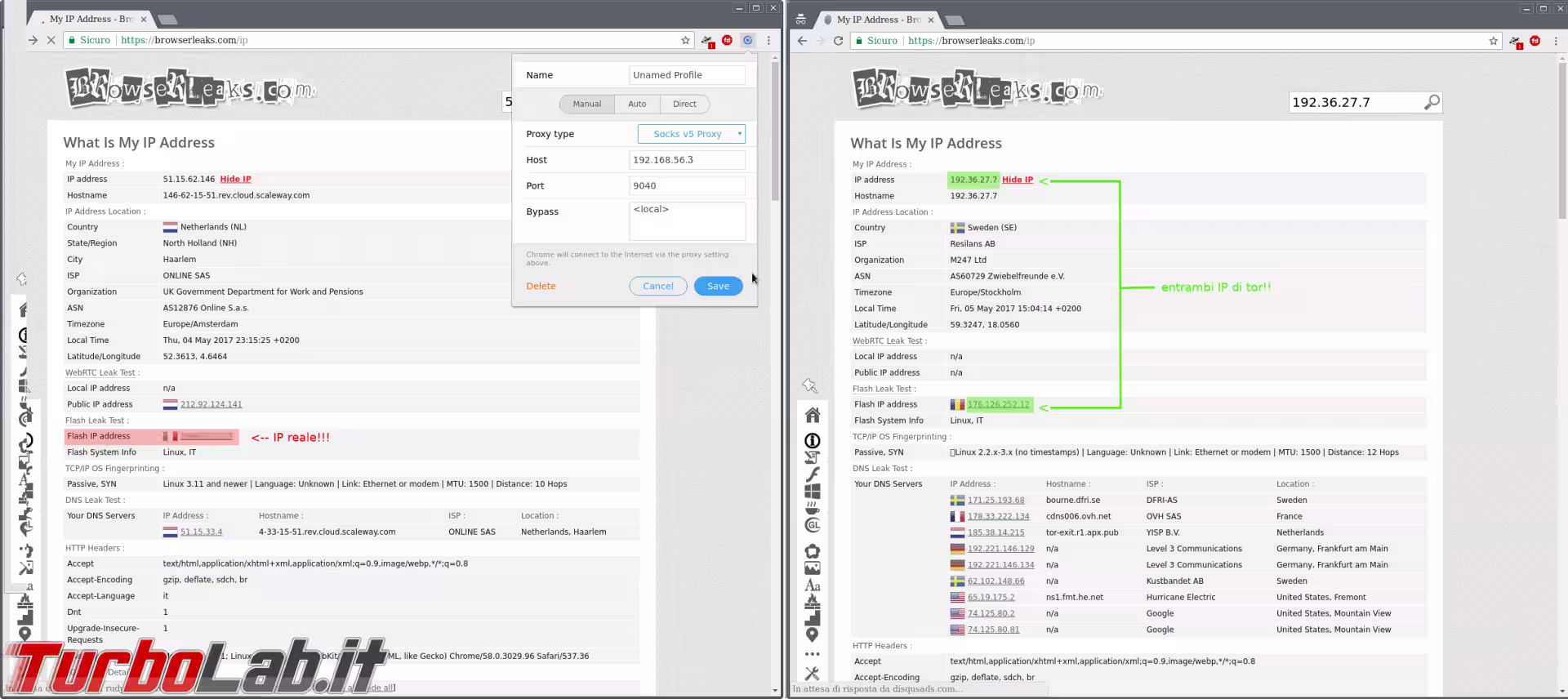Save the proxy profile
This screenshot has height=699, width=1568.
pyautogui.click(x=718, y=287)
